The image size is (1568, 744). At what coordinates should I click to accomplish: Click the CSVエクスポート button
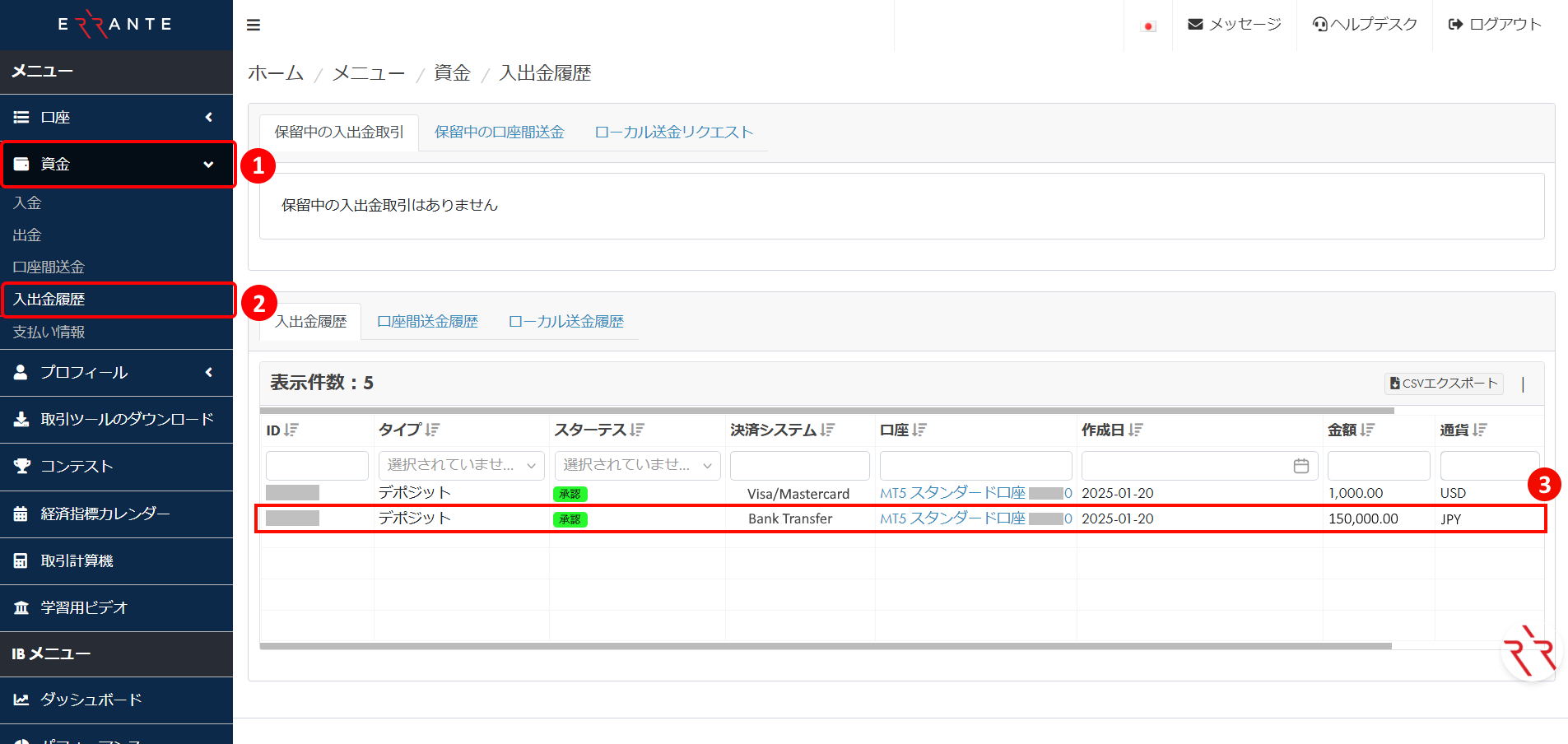pyautogui.click(x=1443, y=383)
